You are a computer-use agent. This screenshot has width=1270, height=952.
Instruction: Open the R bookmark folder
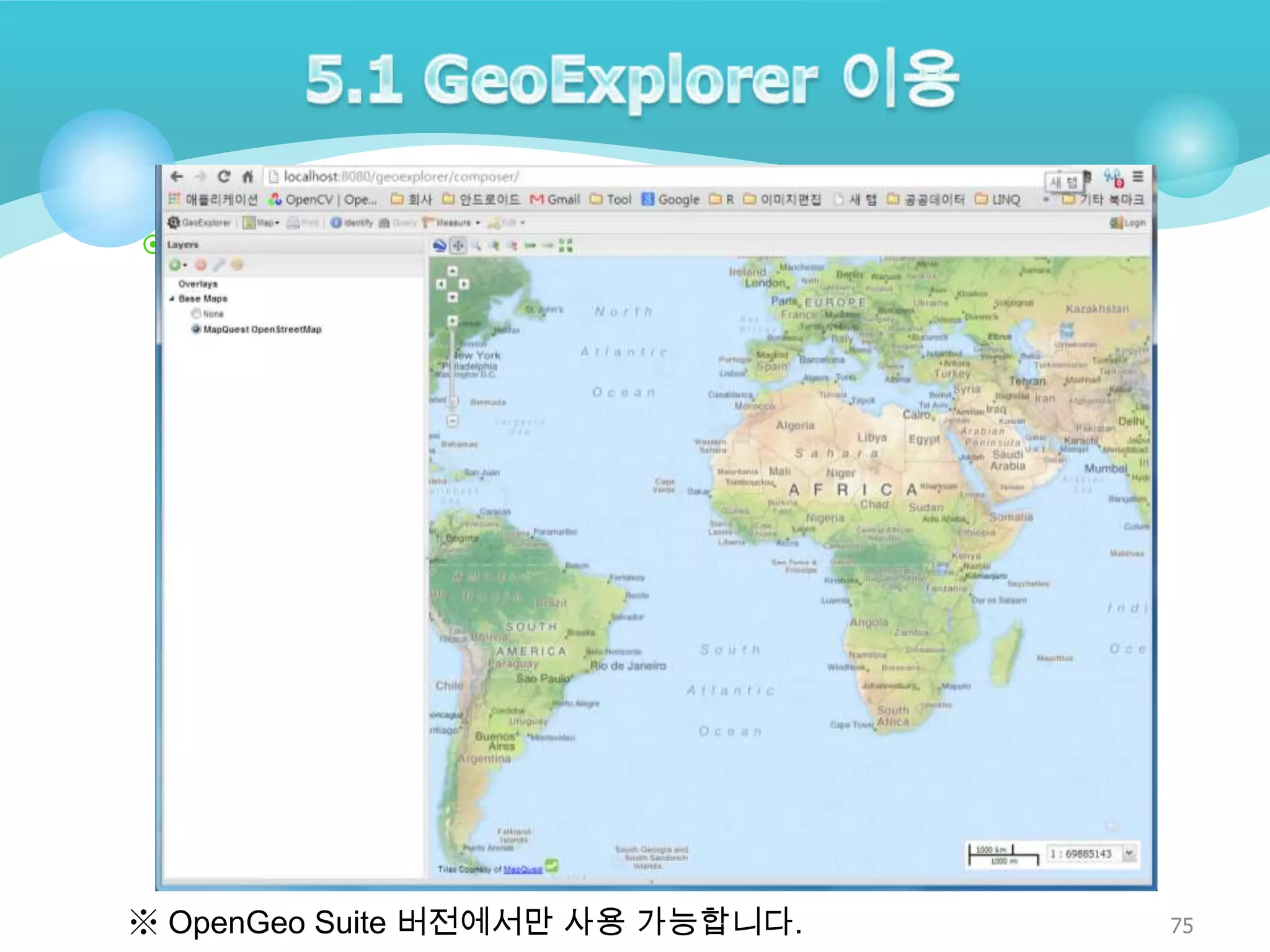click(722, 200)
